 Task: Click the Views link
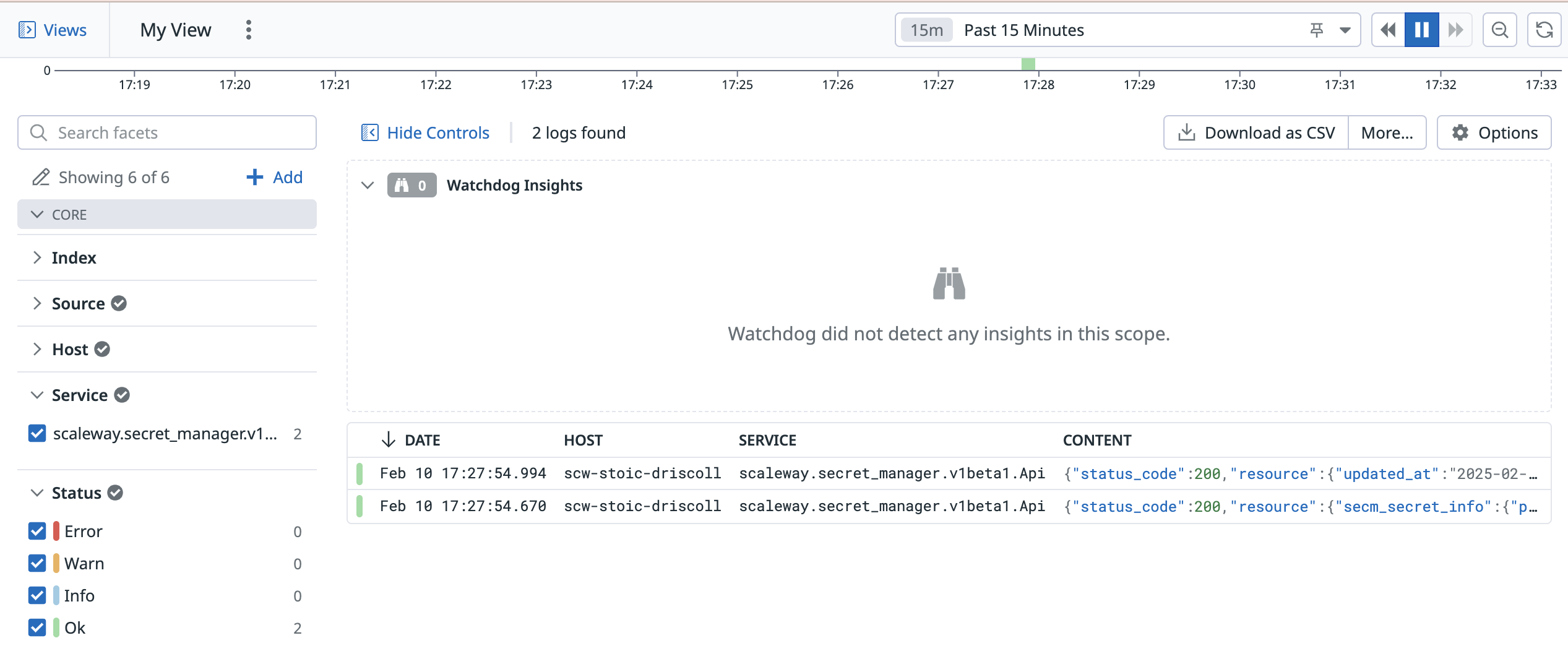pos(65,30)
